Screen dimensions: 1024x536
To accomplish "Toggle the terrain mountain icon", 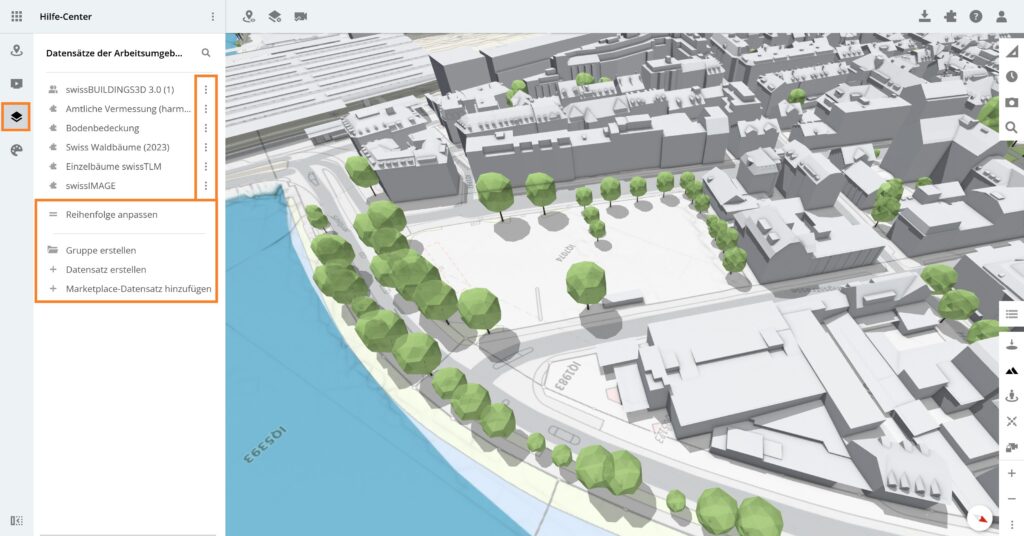I will (1011, 370).
